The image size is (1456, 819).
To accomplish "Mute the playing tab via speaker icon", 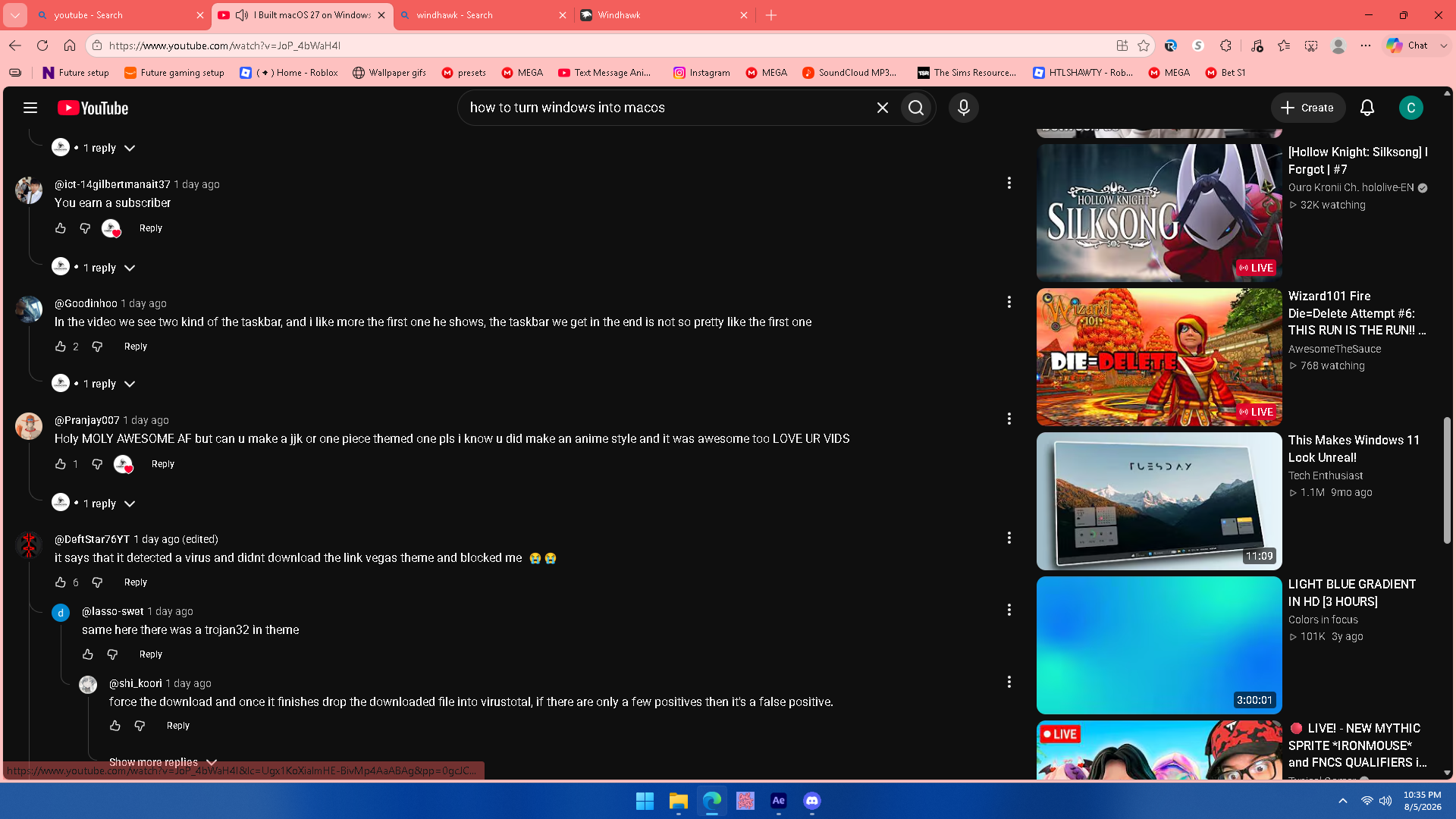I will pyautogui.click(x=242, y=15).
